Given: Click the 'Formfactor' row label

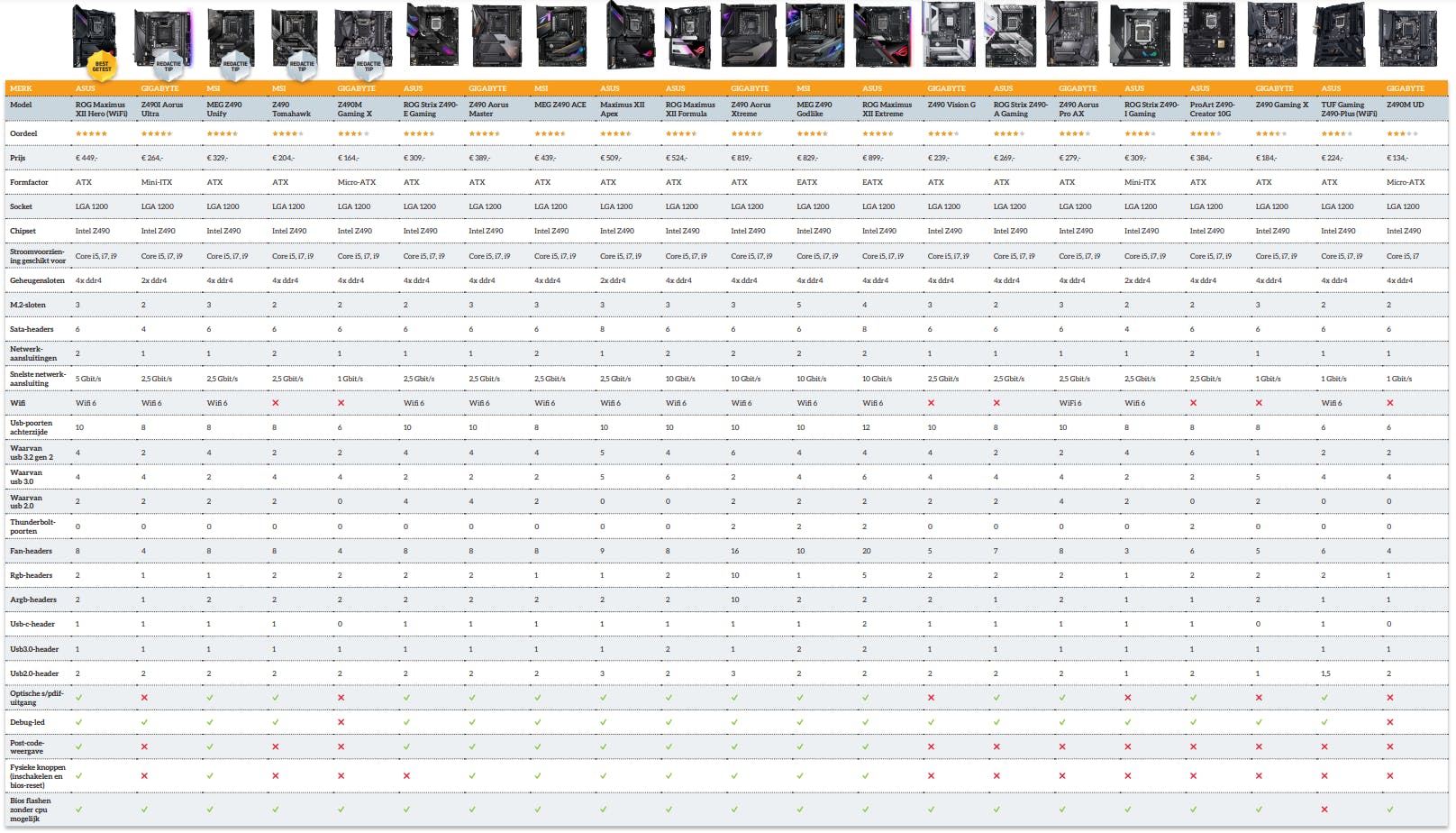Looking at the screenshot, I should pos(29,182).
